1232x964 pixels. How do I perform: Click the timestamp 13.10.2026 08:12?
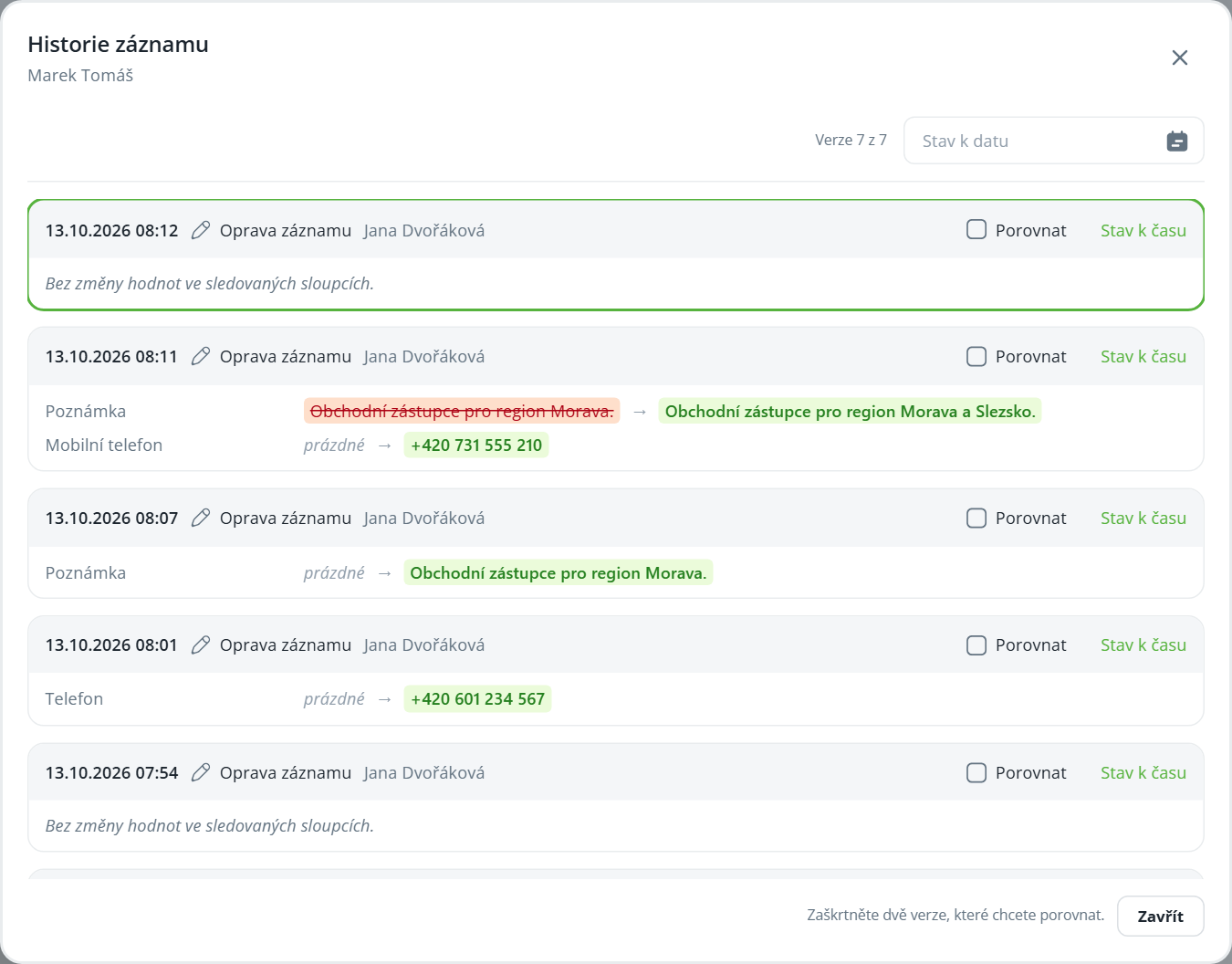pyautogui.click(x=111, y=230)
